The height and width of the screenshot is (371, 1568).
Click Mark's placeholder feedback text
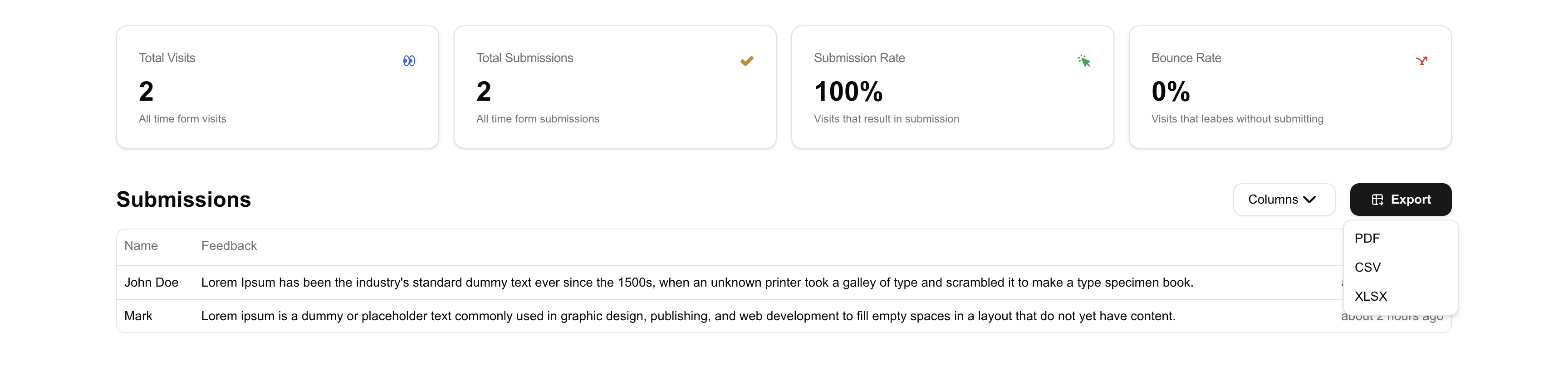(688, 316)
